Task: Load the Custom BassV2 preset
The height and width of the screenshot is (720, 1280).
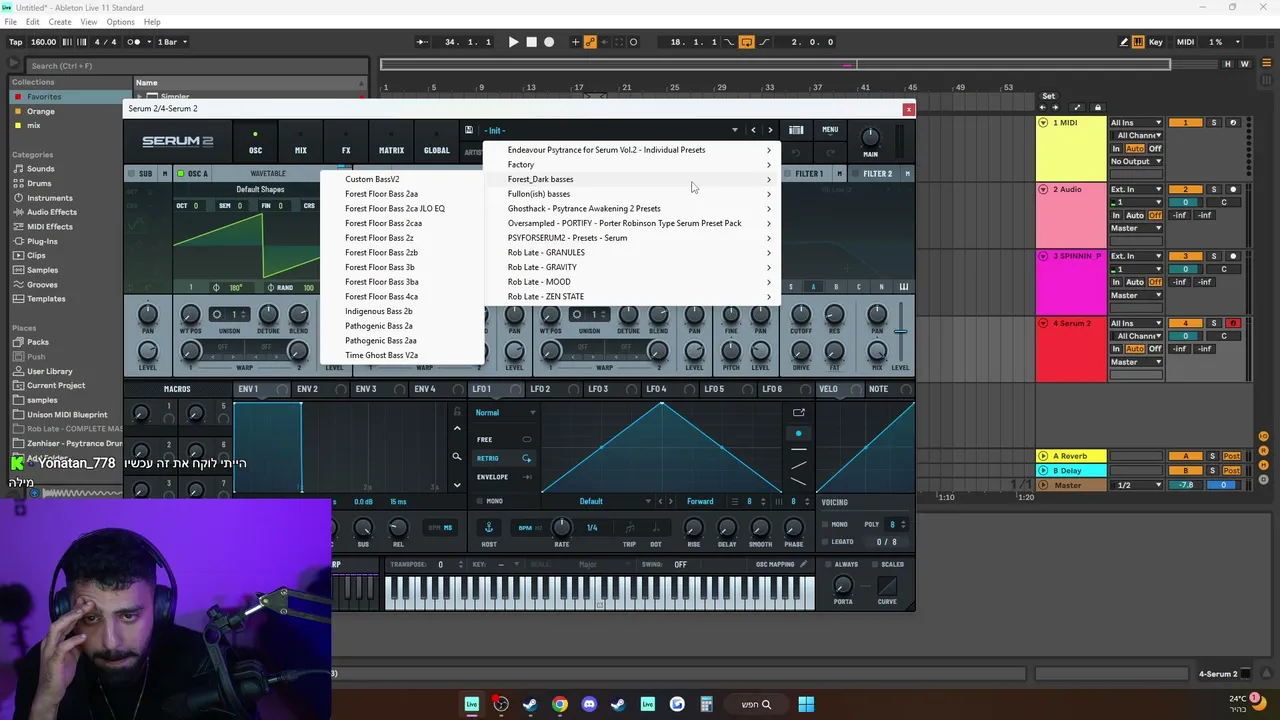Action: point(401,180)
